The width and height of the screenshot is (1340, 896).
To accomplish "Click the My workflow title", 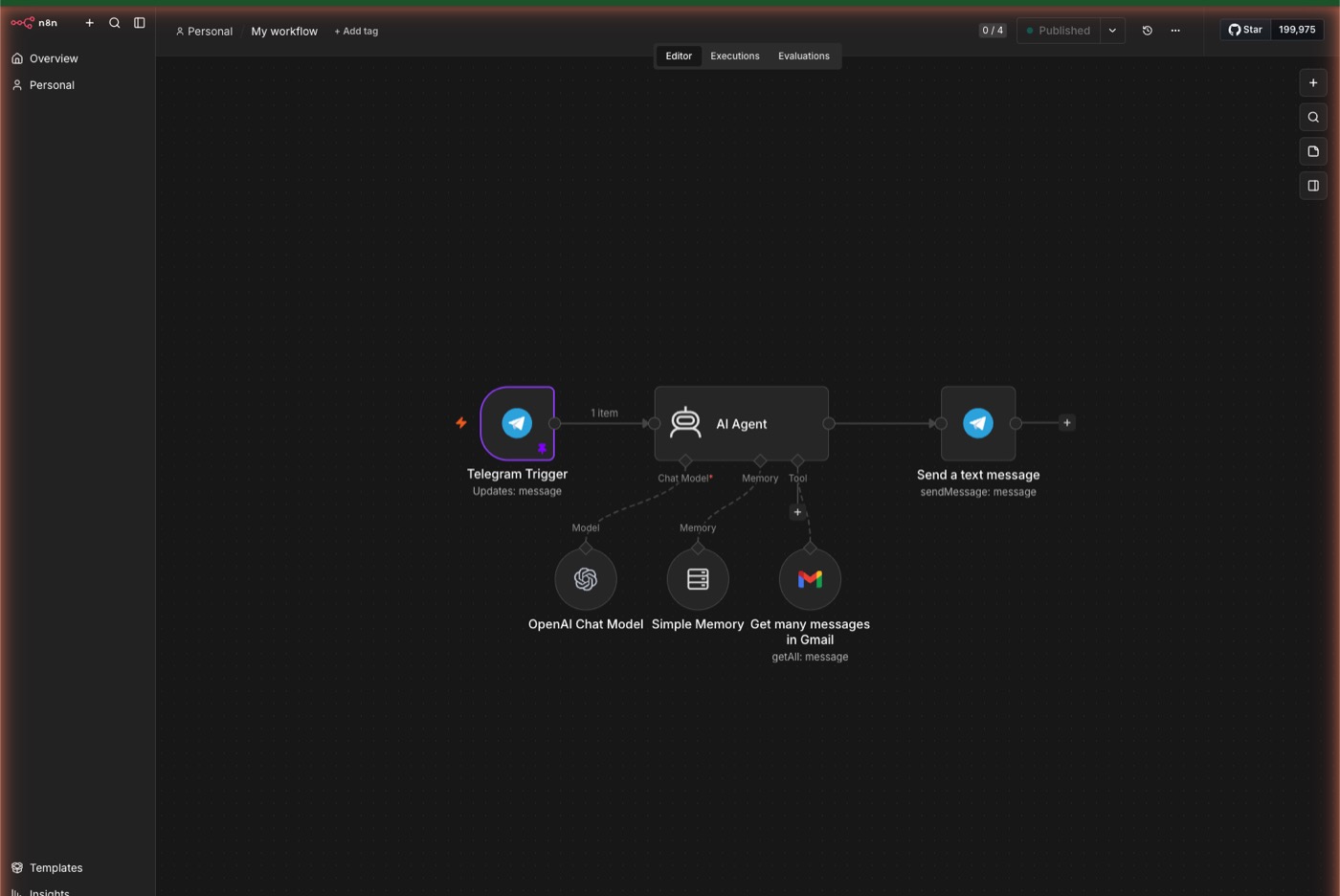I will click(x=284, y=32).
